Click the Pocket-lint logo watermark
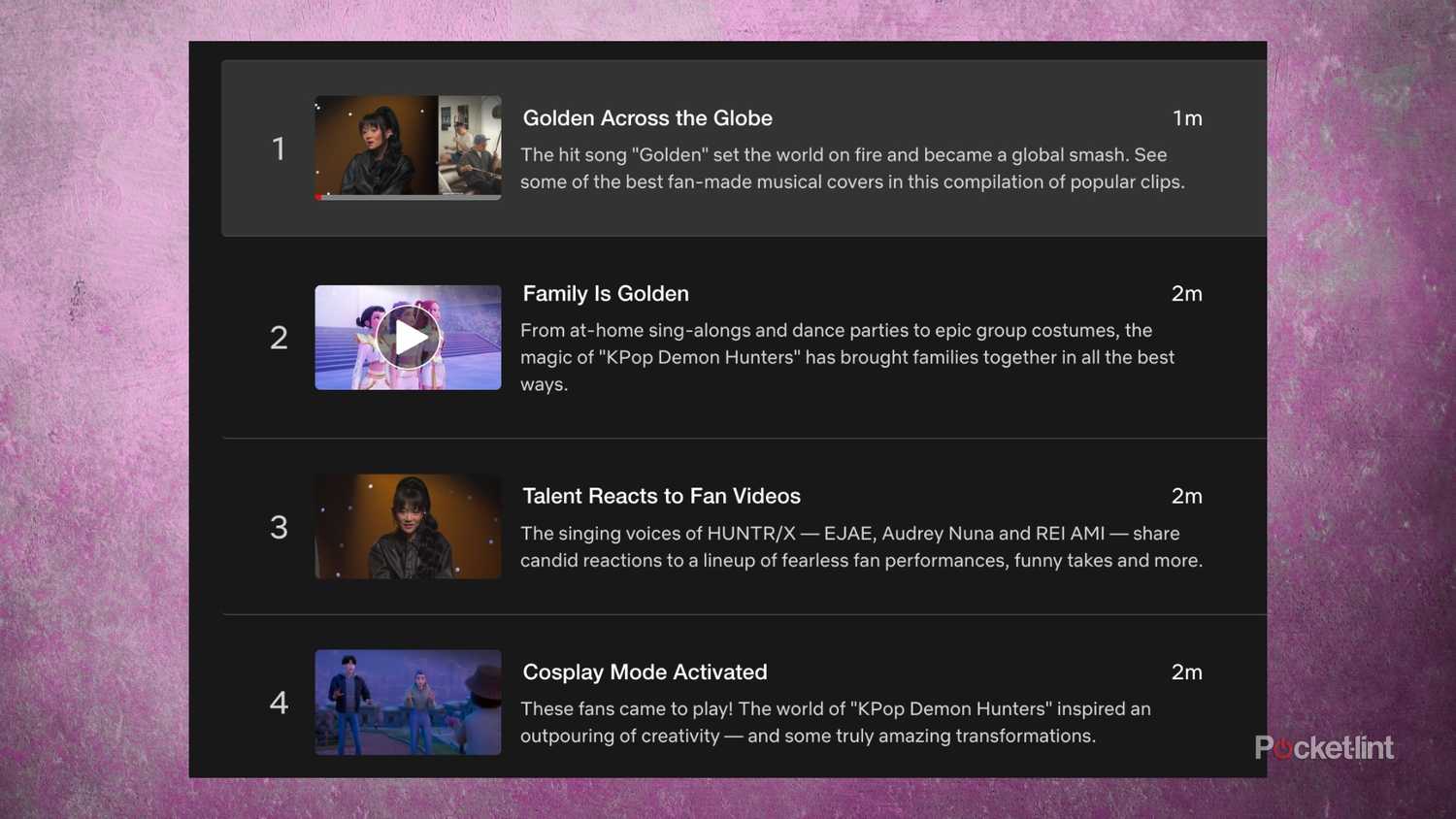Image resolution: width=1456 pixels, height=819 pixels. (1323, 747)
